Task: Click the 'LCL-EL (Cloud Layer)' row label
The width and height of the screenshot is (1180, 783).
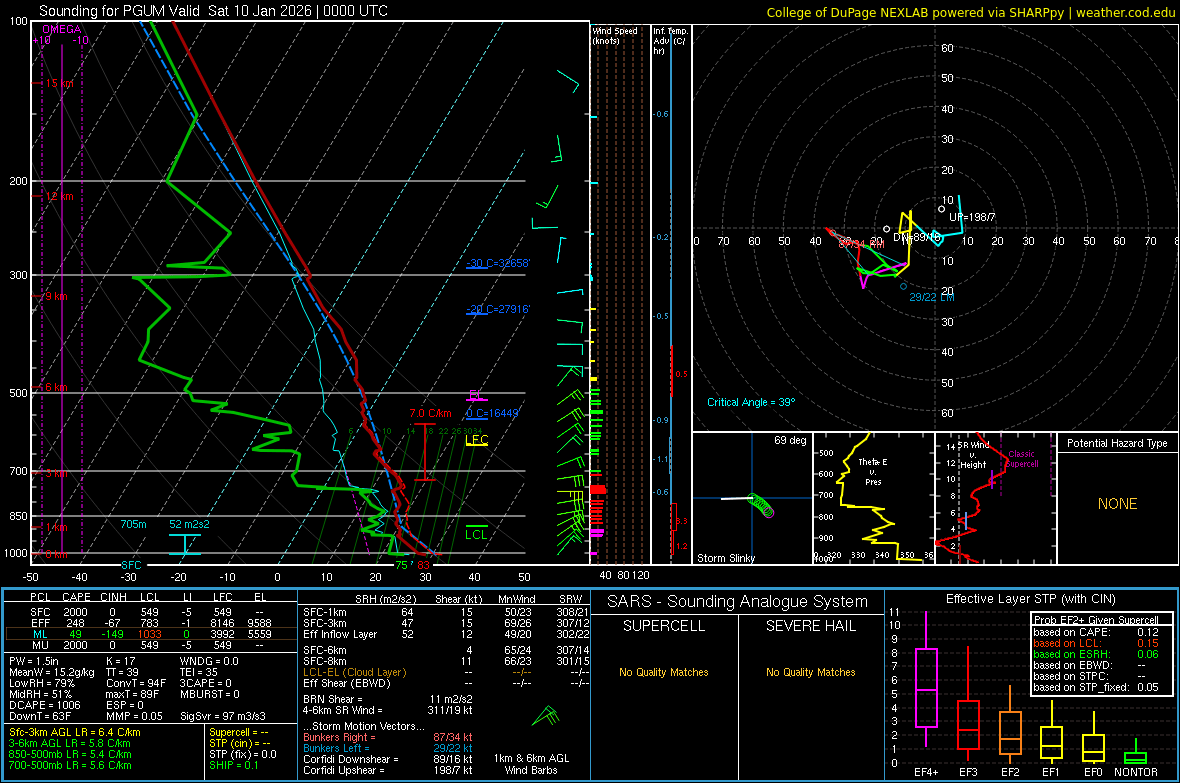Action: click(354, 672)
